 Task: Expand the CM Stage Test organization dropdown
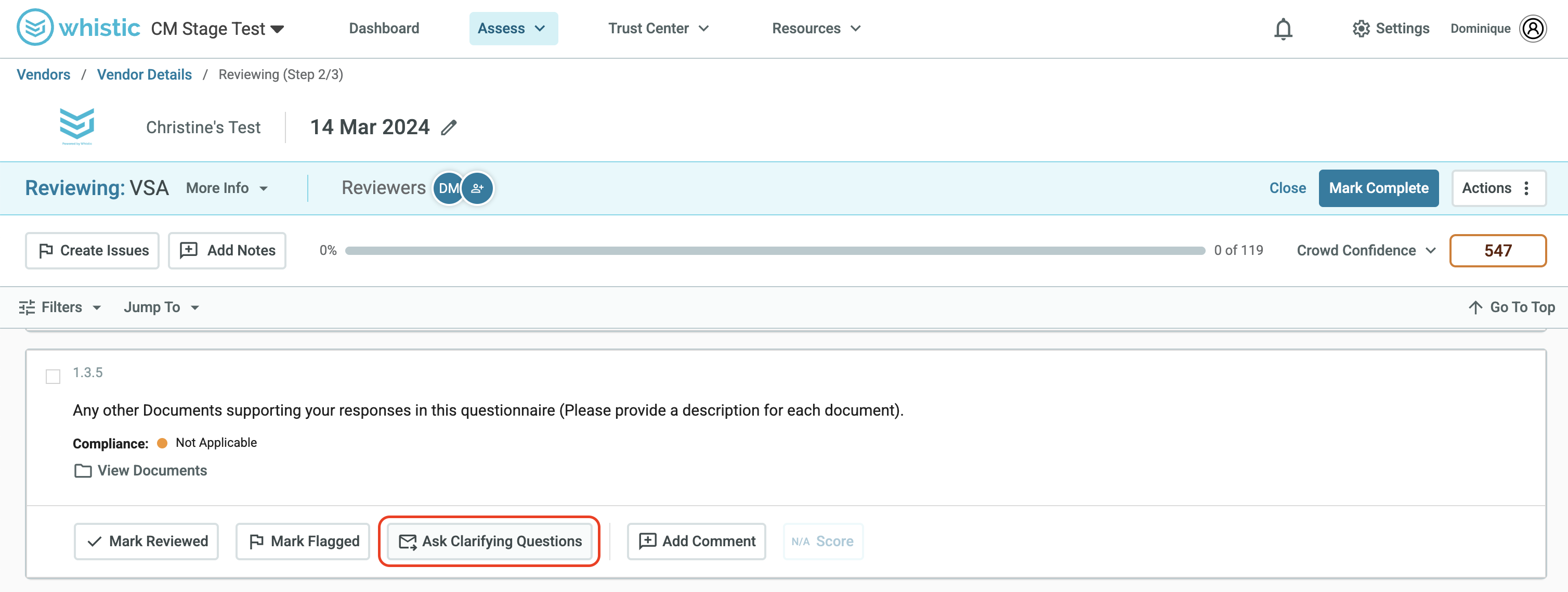[217, 29]
